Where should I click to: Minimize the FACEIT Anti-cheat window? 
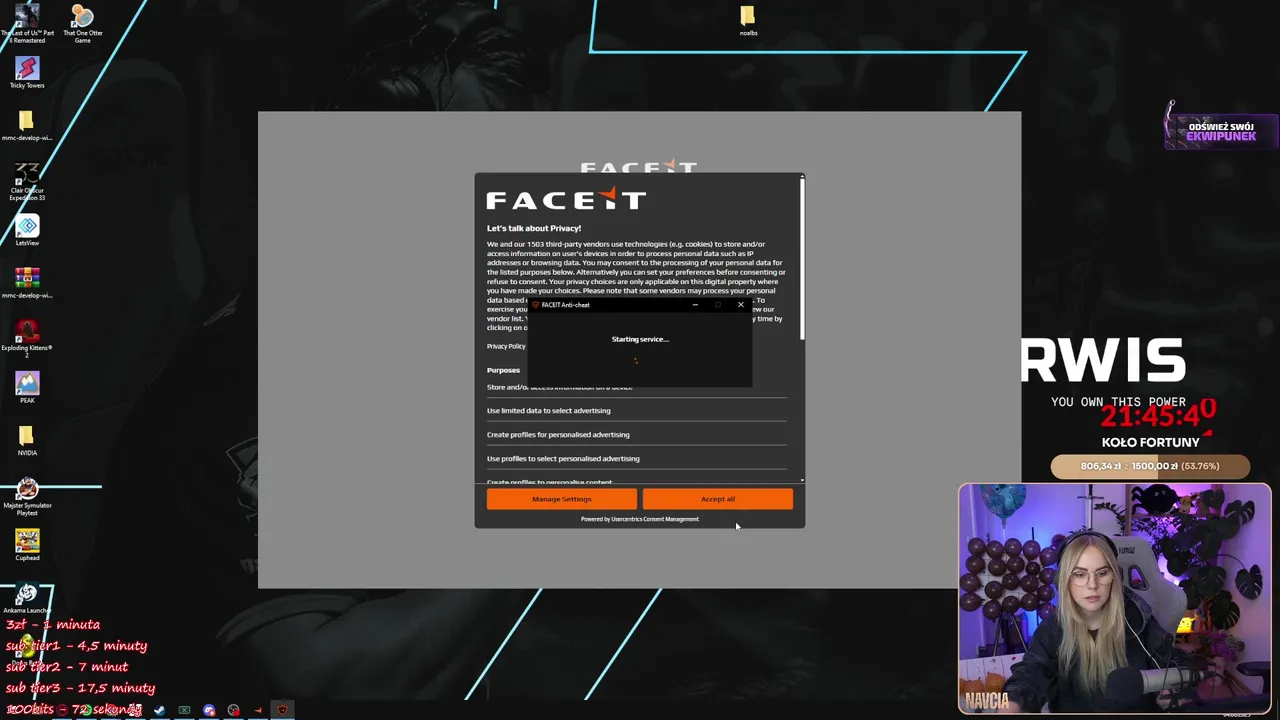tap(695, 305)
